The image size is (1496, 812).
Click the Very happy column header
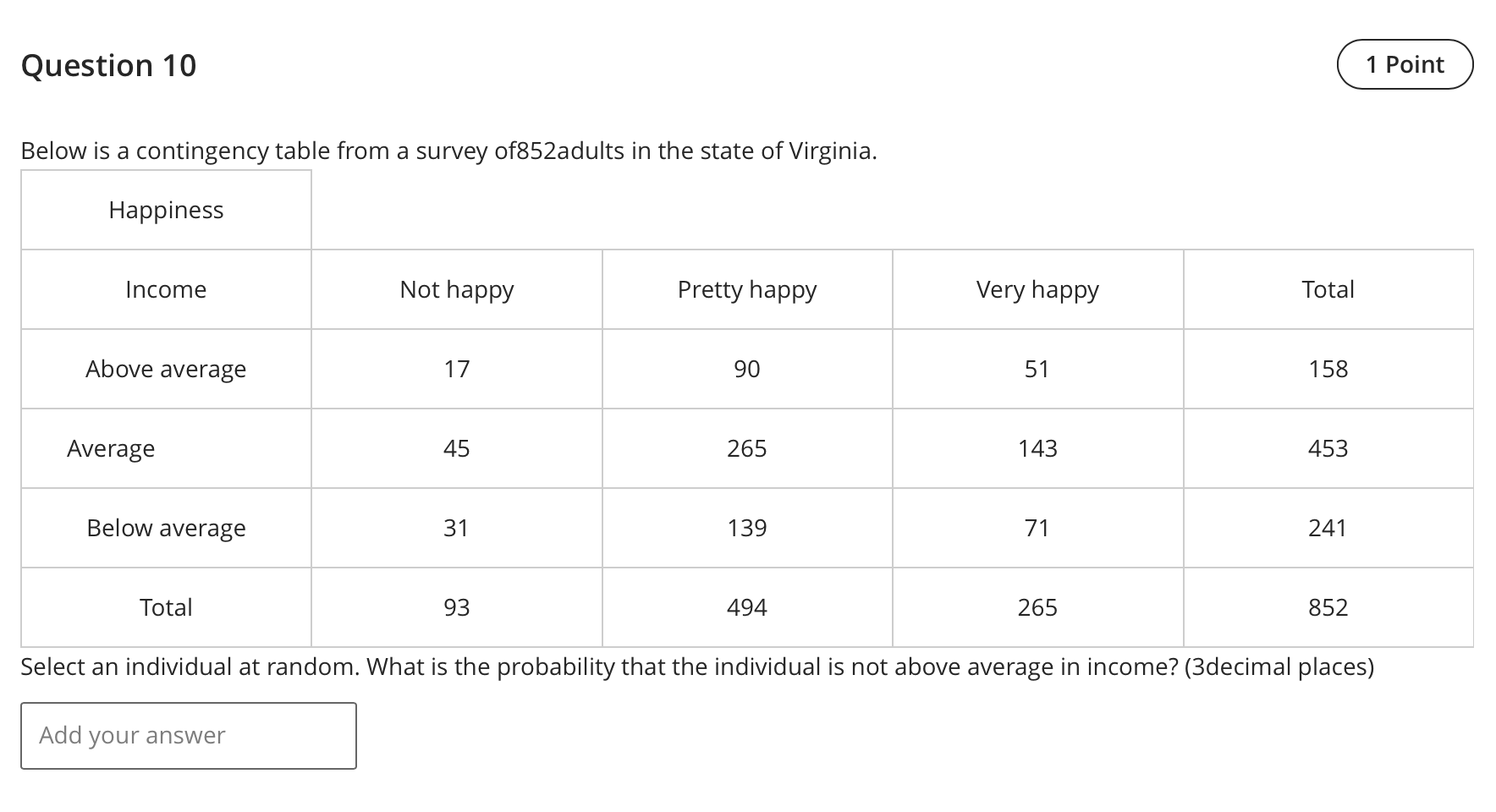(x=1037, y=288)
